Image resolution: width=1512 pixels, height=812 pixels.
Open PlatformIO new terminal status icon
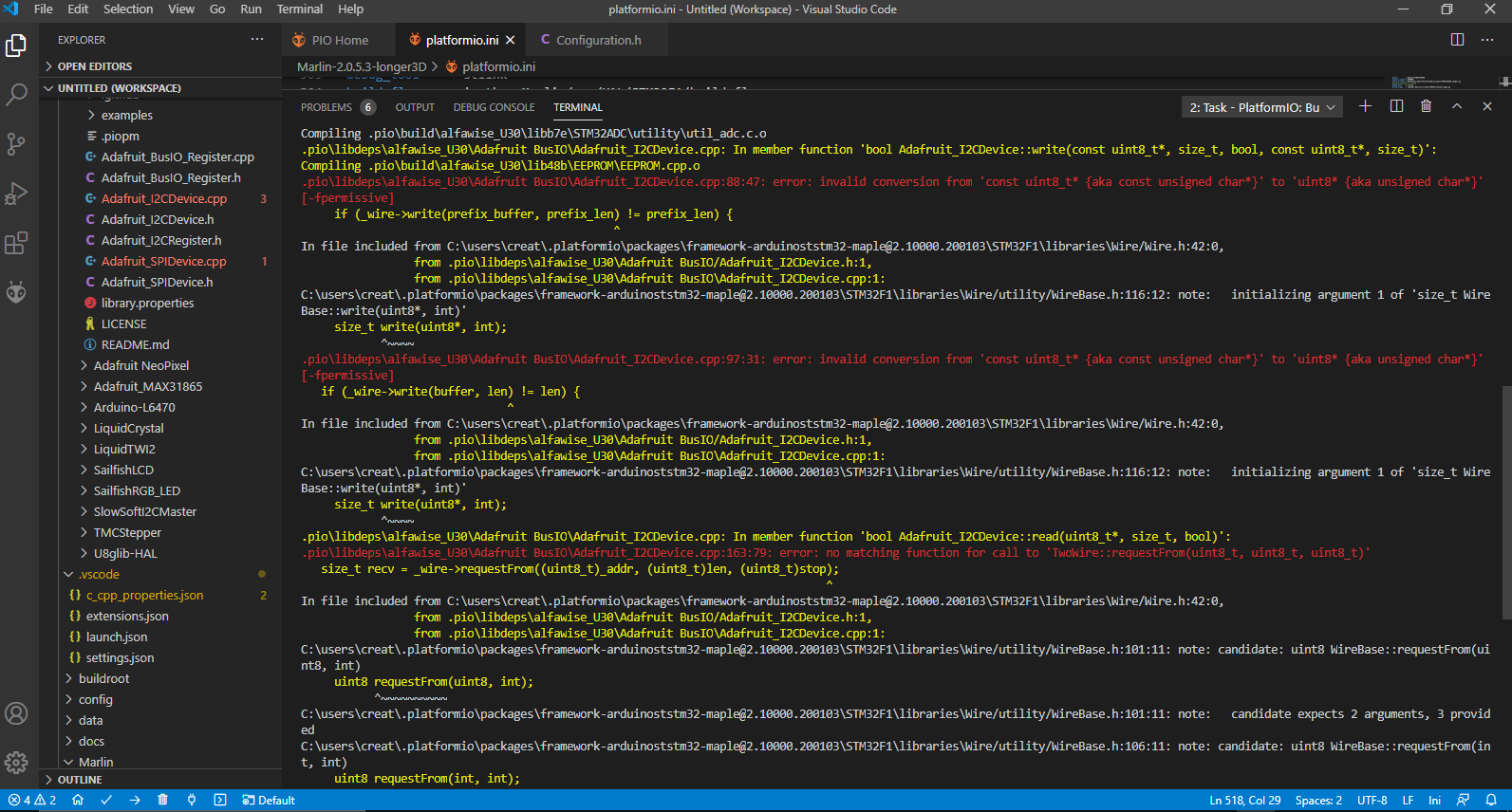[x=220, y=800]
